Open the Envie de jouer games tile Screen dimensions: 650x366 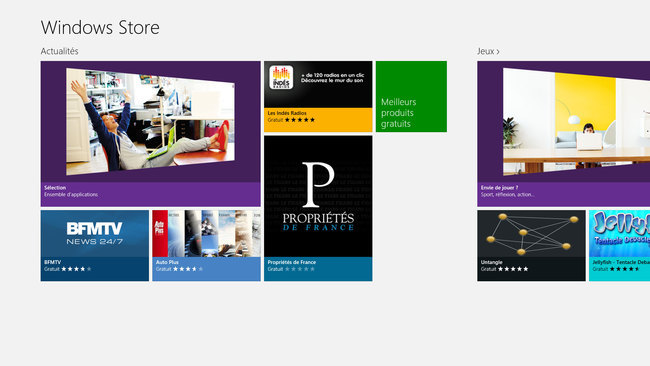[563, 133]
